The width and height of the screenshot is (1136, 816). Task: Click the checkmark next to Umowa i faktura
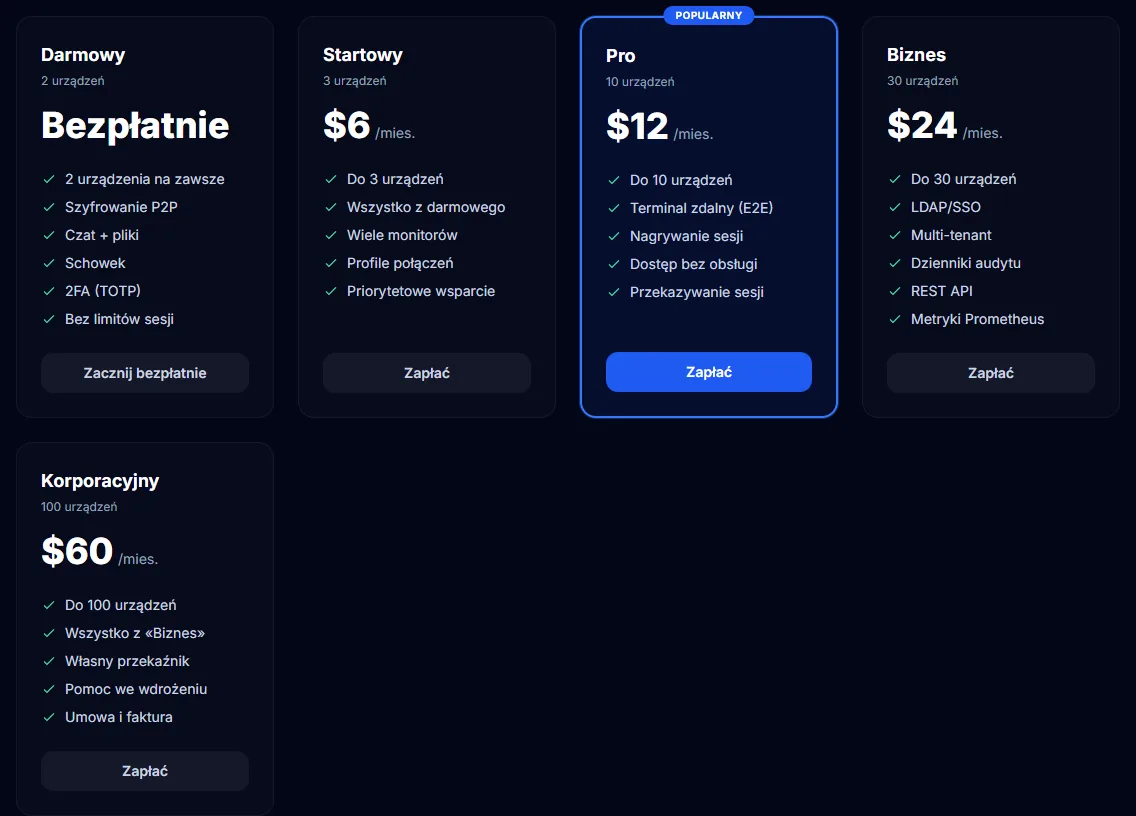pos(49,717)
